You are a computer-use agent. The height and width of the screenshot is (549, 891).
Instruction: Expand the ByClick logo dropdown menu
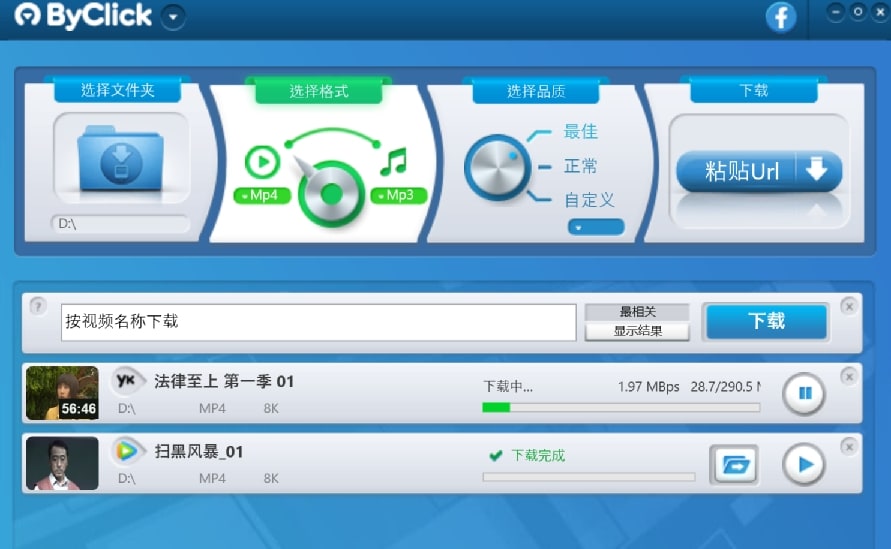173,16
